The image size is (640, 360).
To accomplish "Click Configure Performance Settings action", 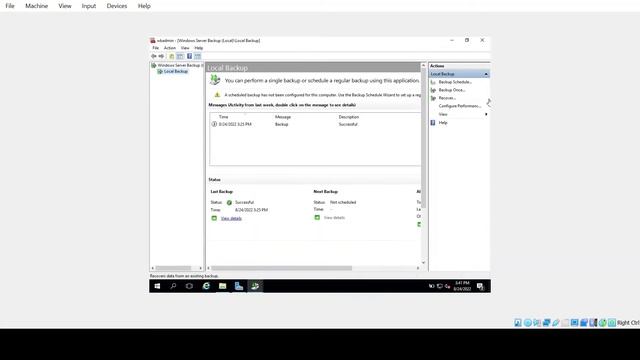I will coord(460,106).
